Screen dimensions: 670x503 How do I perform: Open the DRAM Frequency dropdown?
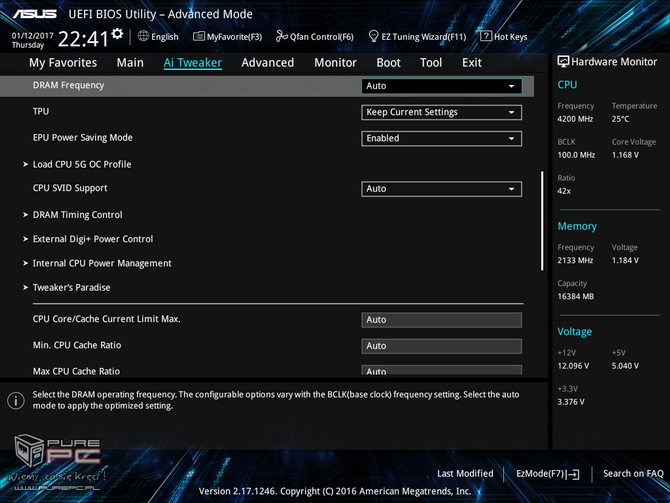[441, 86]
